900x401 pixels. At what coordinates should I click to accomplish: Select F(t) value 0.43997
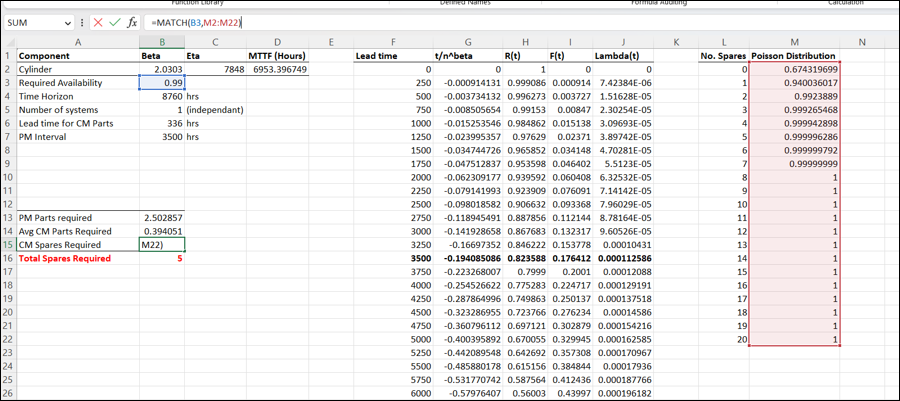pos(570,394)
